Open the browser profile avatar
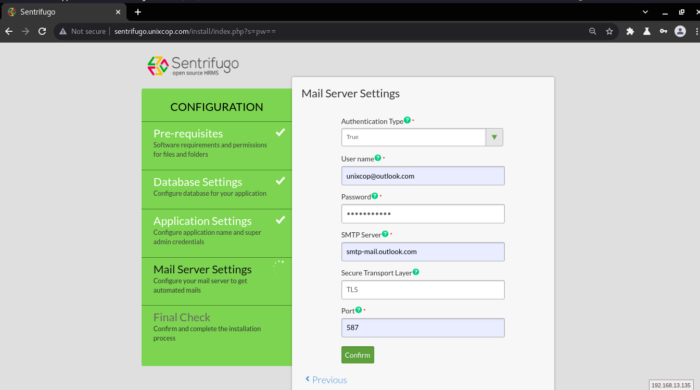Image resolution: width=700 pixels, height=390 pixels. point(680,31)
